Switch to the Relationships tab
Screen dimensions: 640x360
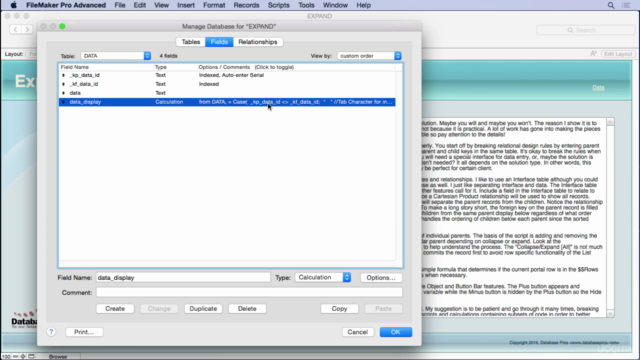click(x=258, y=42)
